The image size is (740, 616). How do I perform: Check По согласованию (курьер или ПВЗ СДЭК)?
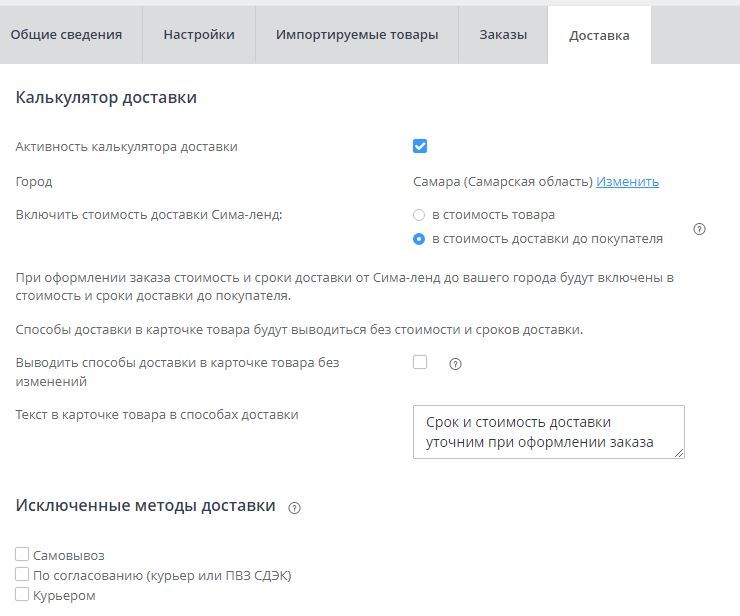click(22, 575)
